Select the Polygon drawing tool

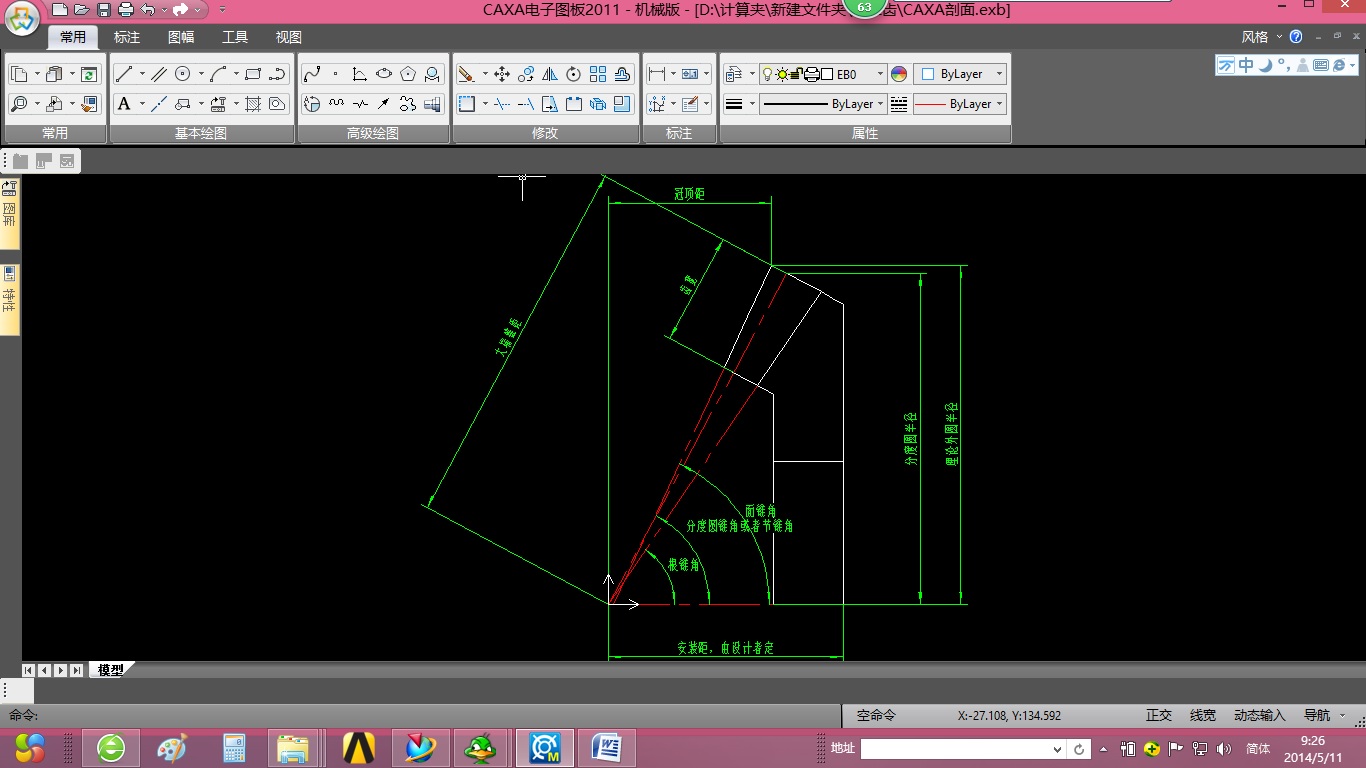[x=408, y=74]
